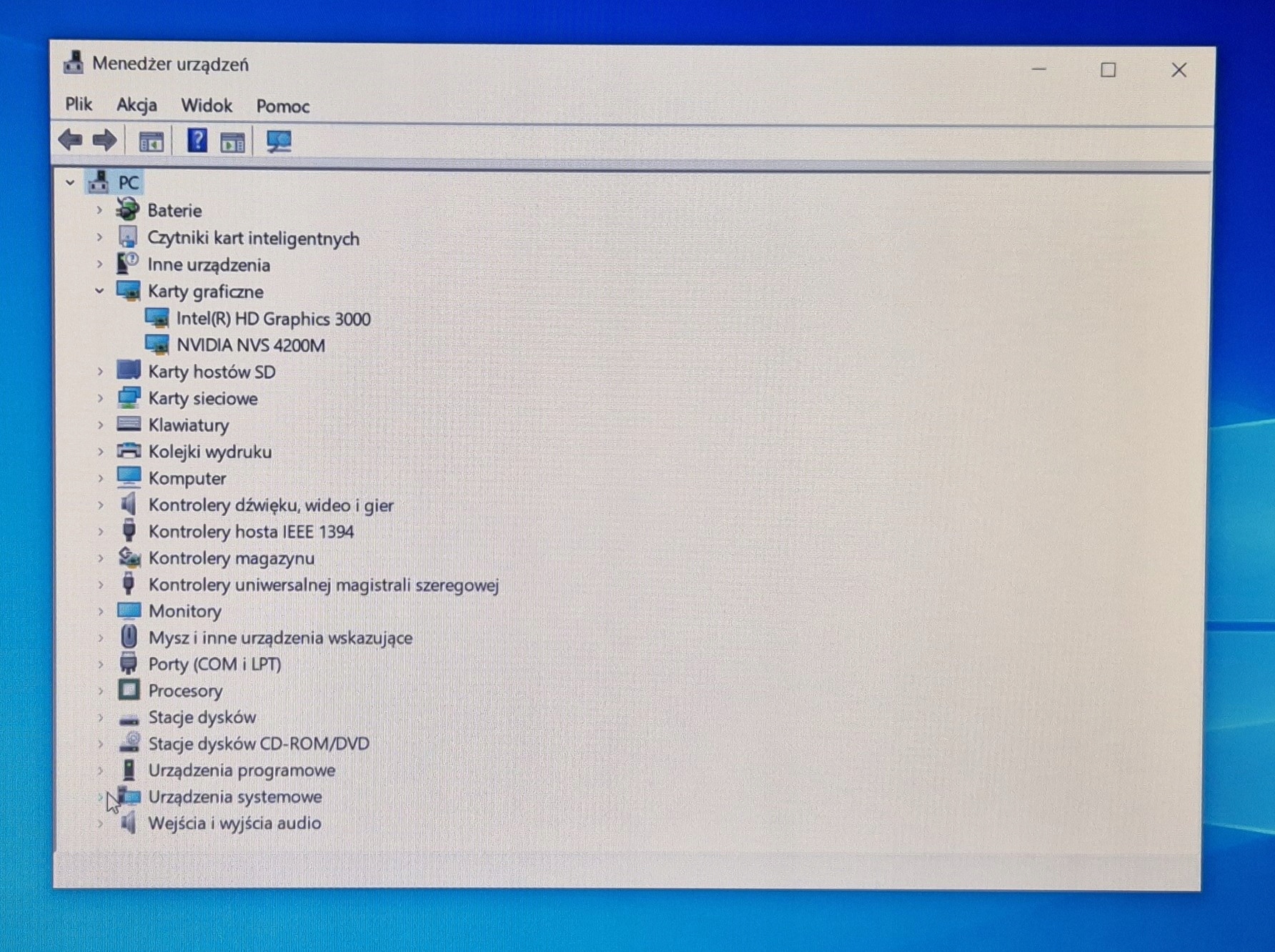Click the Kolejki wydruku printer icon
1275x952 pixels.
pyautogui.click(x=129, y=451)
